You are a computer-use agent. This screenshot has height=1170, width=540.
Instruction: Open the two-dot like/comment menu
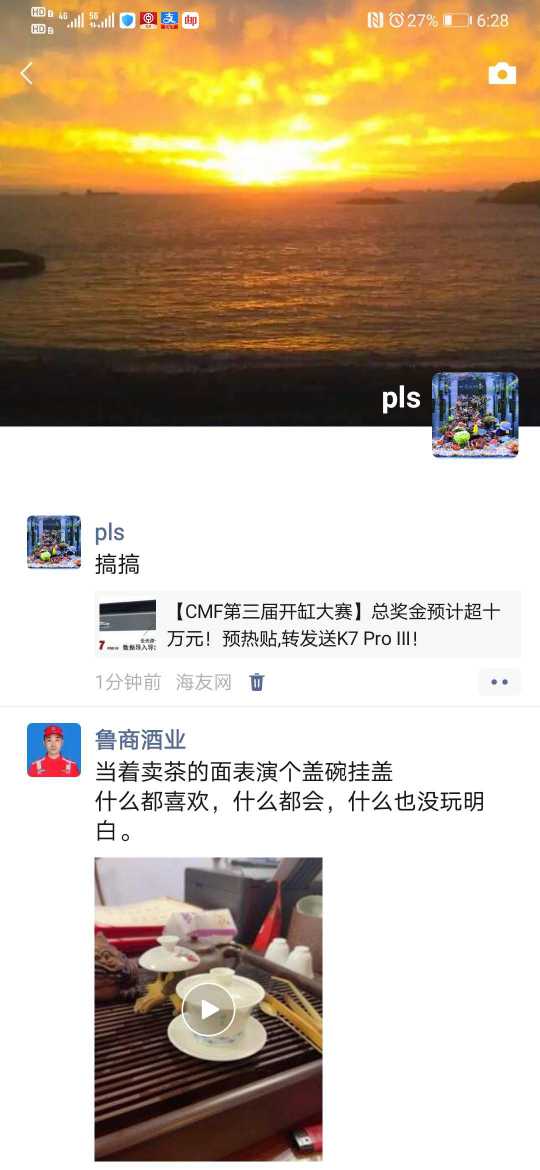pos(499,682)
